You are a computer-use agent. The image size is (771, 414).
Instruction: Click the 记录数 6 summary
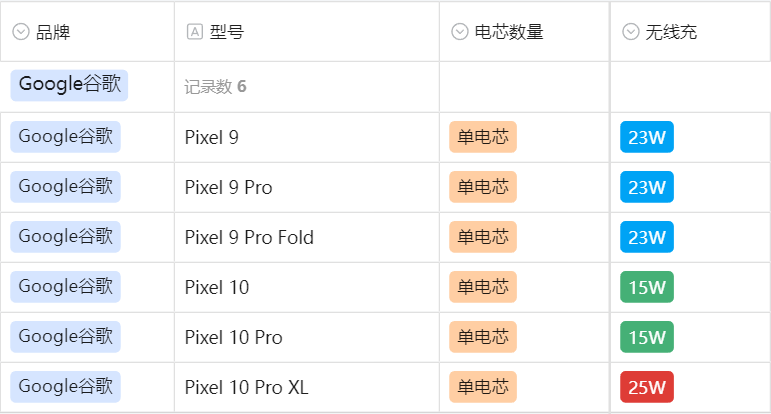[215, 87]
